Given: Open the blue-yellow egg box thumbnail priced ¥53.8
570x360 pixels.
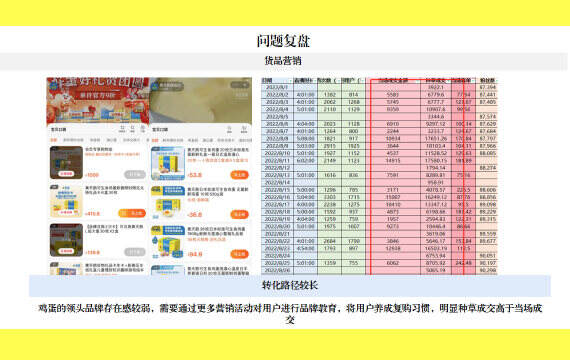Looking at the screenshot, I should (168, 163).
